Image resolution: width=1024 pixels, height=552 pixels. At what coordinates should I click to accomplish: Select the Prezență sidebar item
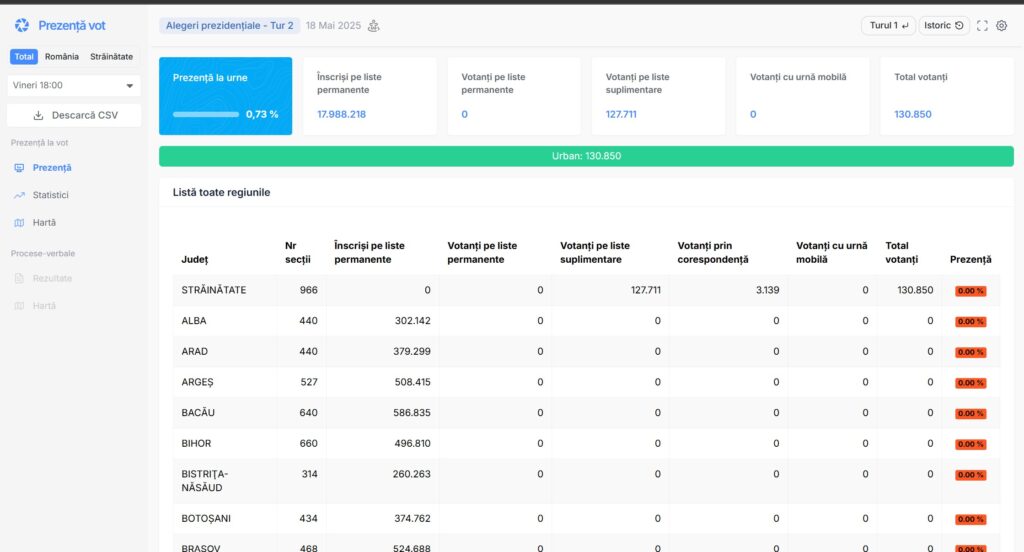coord(51,168)
